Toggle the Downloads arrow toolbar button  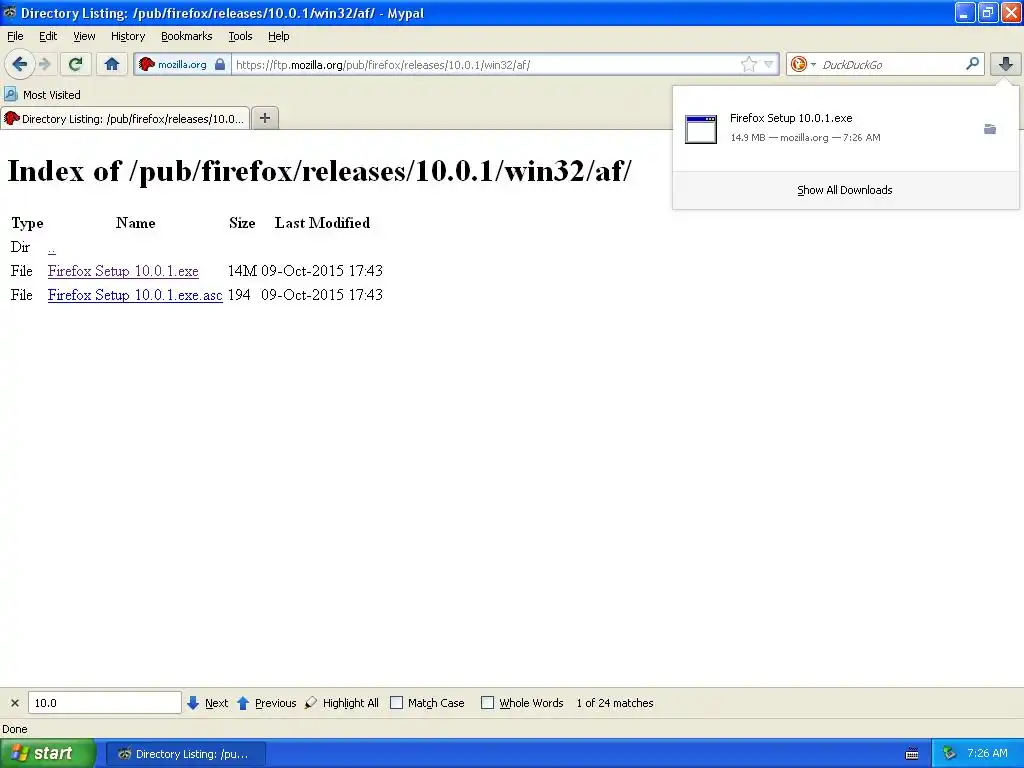[1006, 64]
